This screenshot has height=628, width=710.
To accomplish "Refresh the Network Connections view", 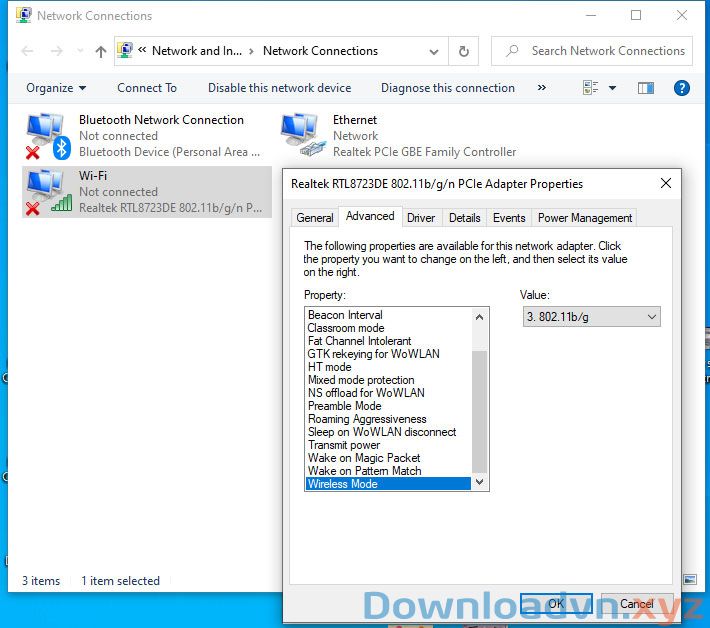I will tap(464, 51).
